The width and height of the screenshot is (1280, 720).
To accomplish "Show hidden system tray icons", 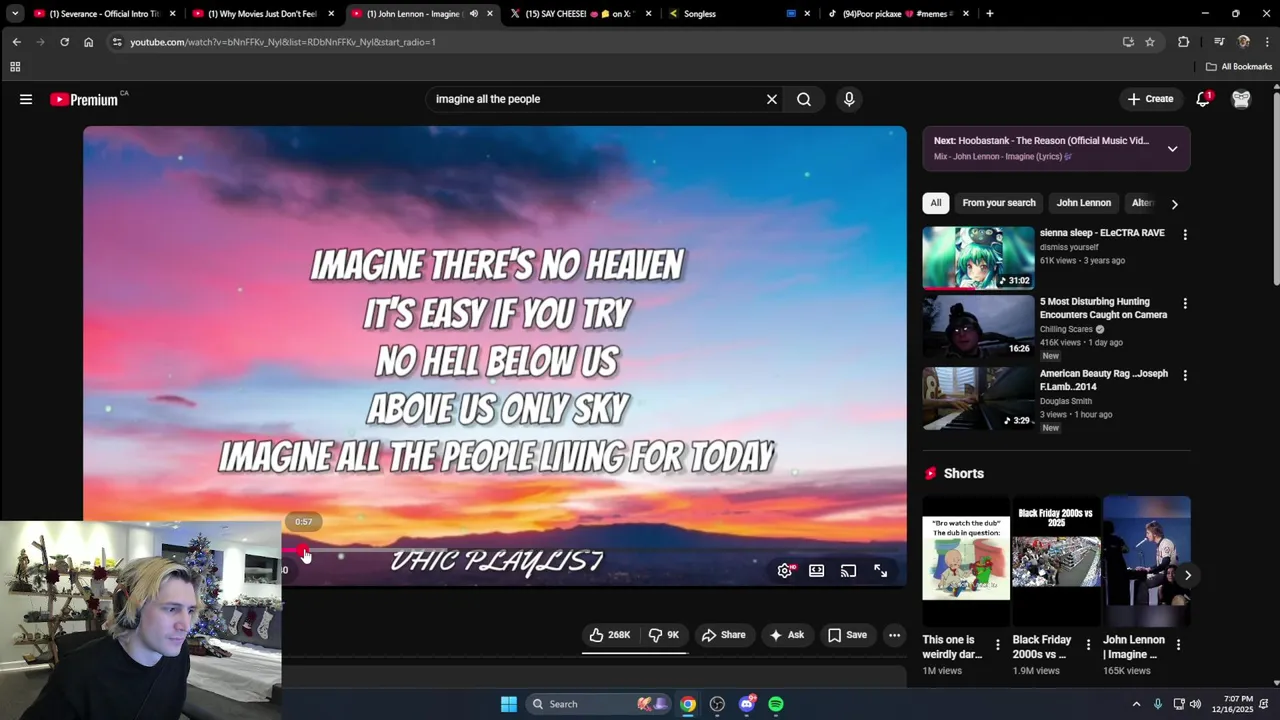I will (1136, 704).
